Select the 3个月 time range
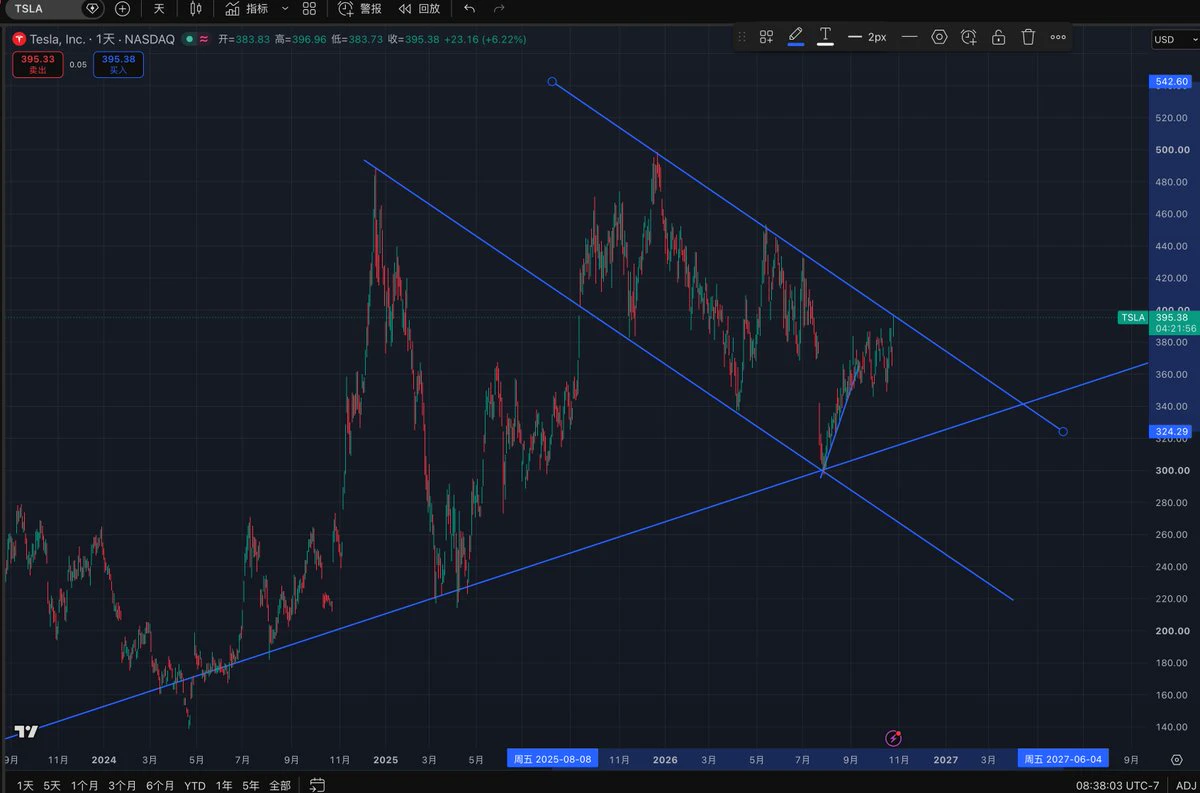Image resolution: width=1200 pixels, height=793 pixels. coord(123,785)
